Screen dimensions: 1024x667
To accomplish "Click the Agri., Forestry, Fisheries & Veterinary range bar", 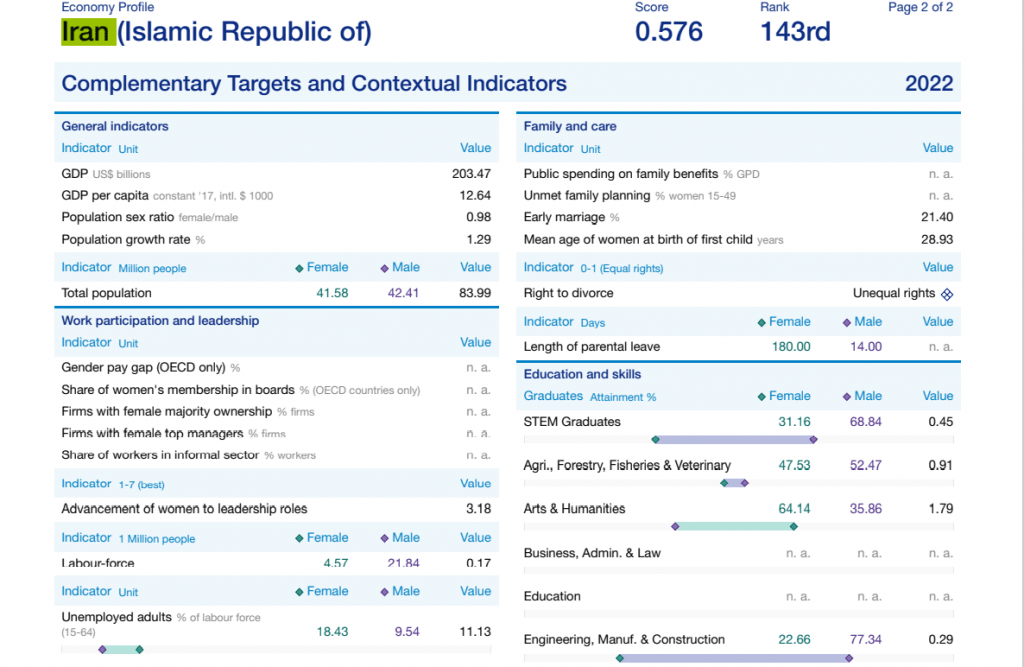I will (734, 483).
